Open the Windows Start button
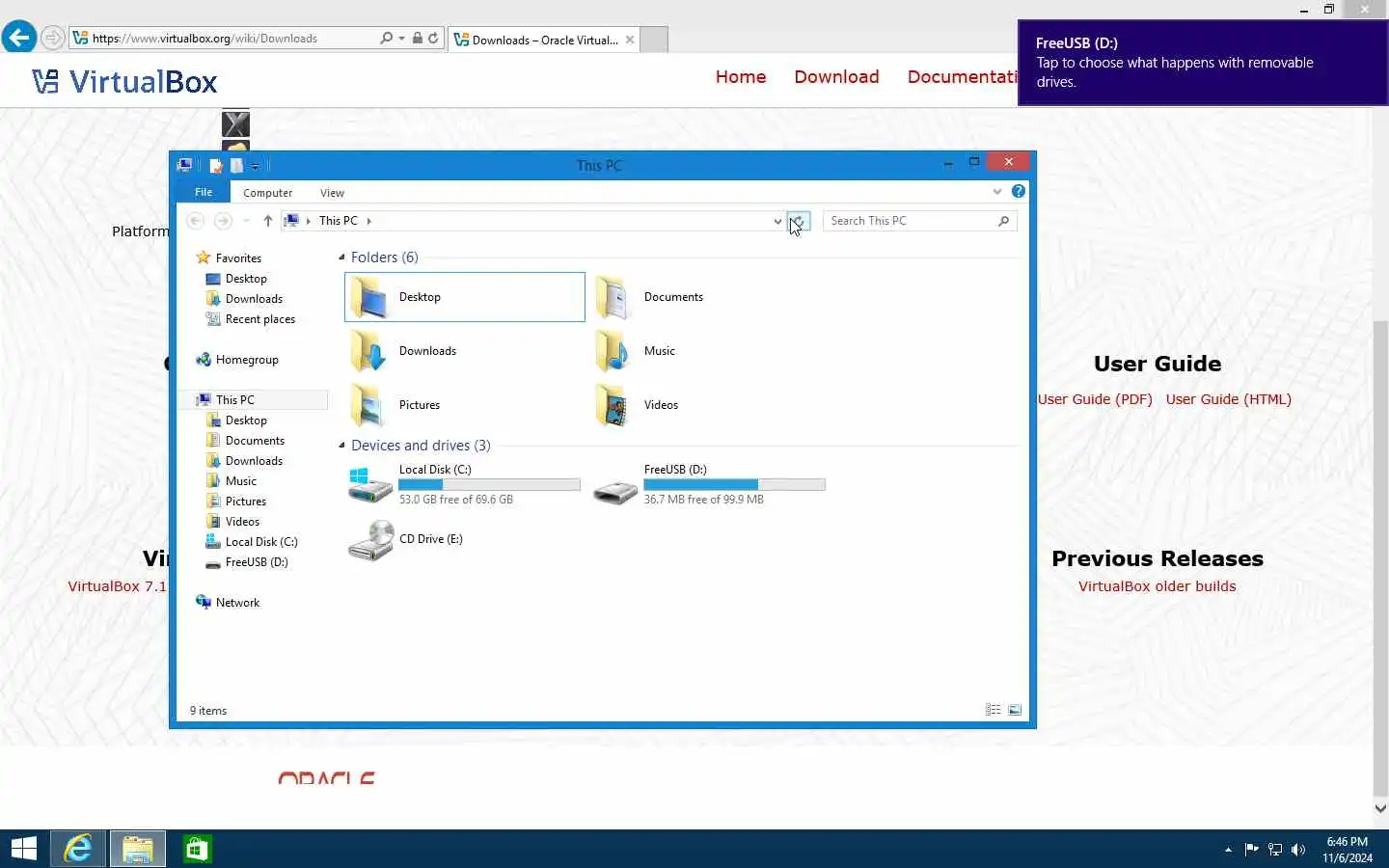 click(x=24, y=849)
